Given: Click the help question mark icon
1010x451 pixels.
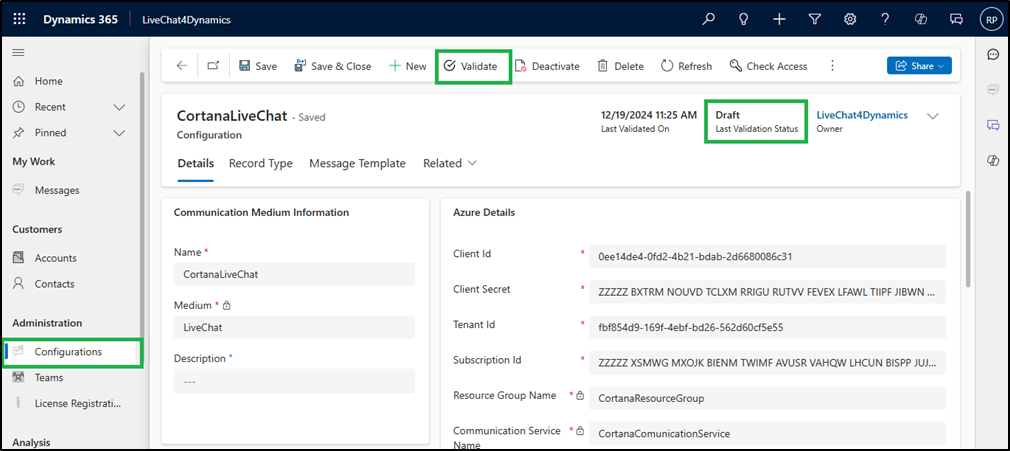Looking at the screenshot, I should [x=885, y=18].
